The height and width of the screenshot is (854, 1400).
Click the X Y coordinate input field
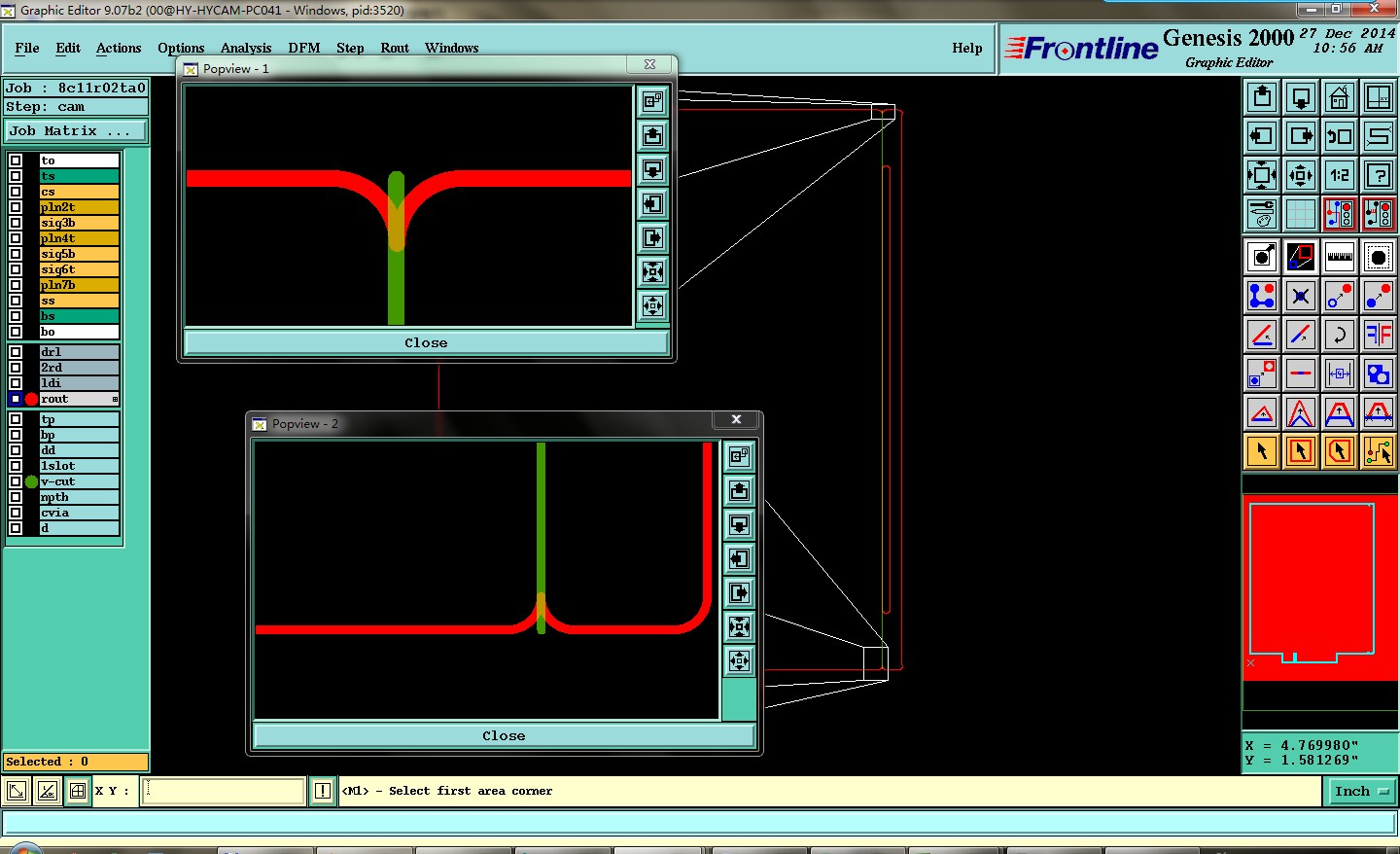point(224,791)
